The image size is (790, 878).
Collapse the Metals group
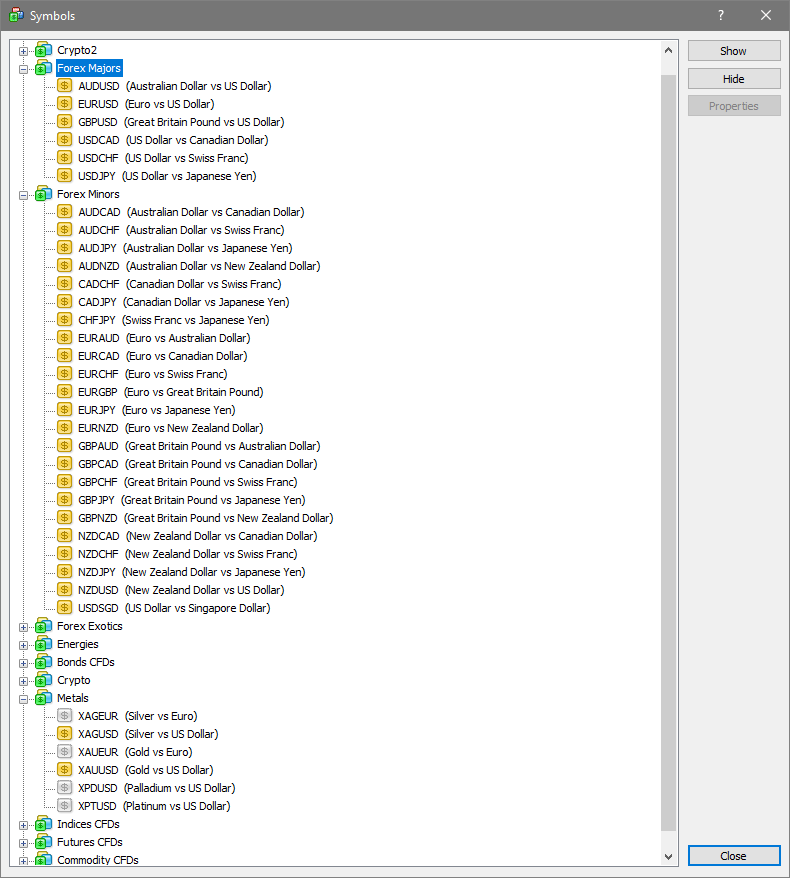[25, 699]
